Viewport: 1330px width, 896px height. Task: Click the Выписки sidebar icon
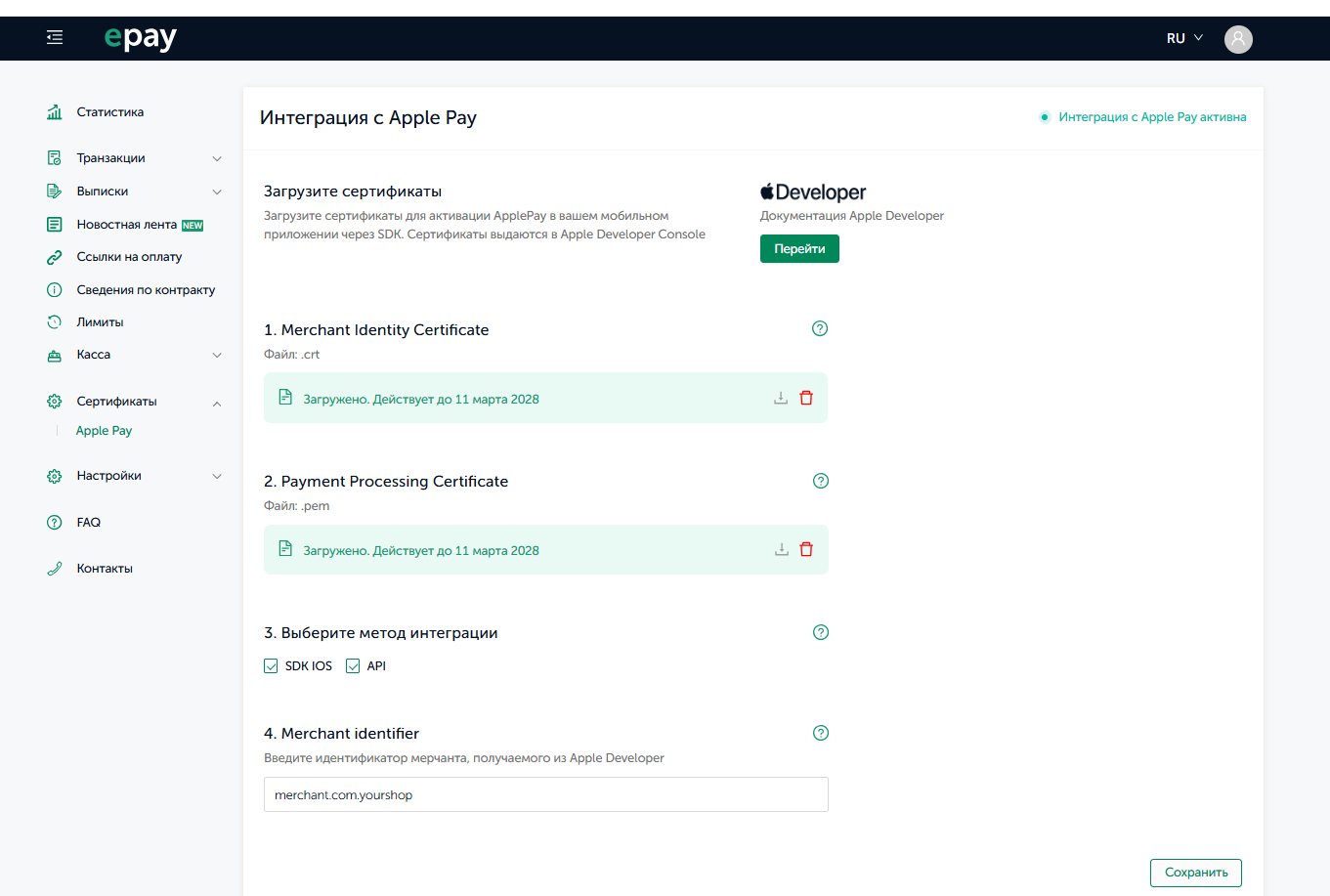(55, 192)
